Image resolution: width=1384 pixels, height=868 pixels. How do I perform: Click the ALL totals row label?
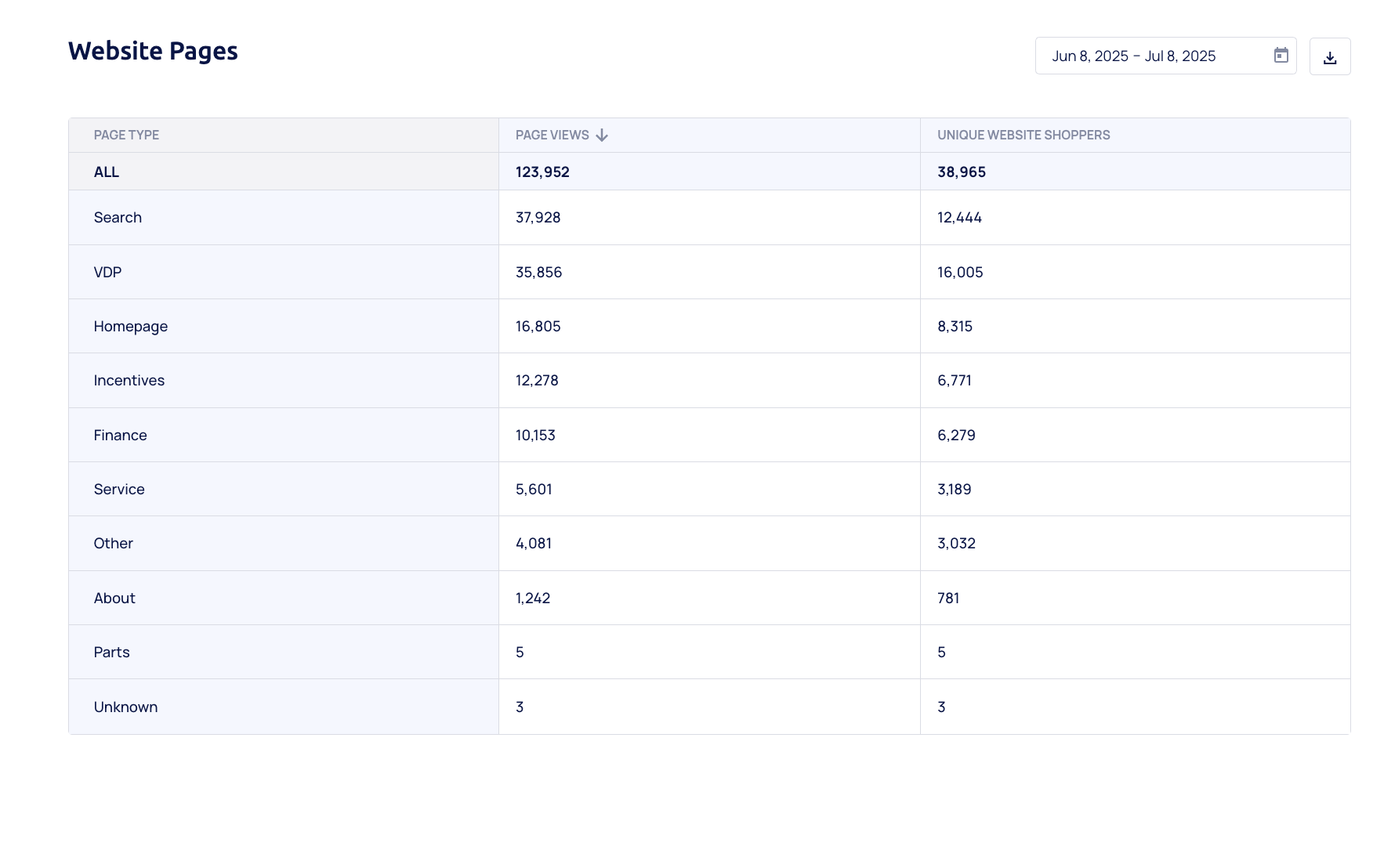click(107, 172)
